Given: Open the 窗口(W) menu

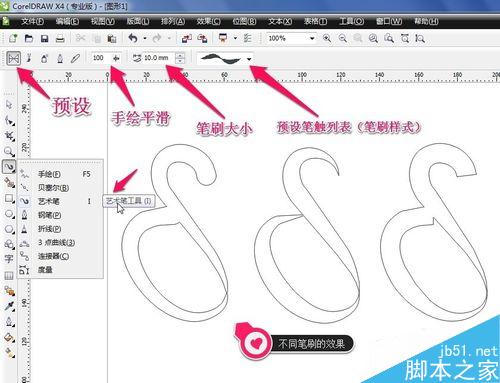Looking at the screenshot, I should pos(389,22).
